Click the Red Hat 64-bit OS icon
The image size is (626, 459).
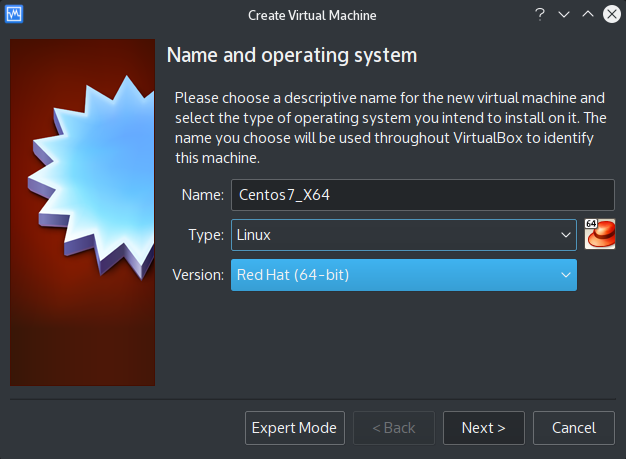[x=600, y=234]
